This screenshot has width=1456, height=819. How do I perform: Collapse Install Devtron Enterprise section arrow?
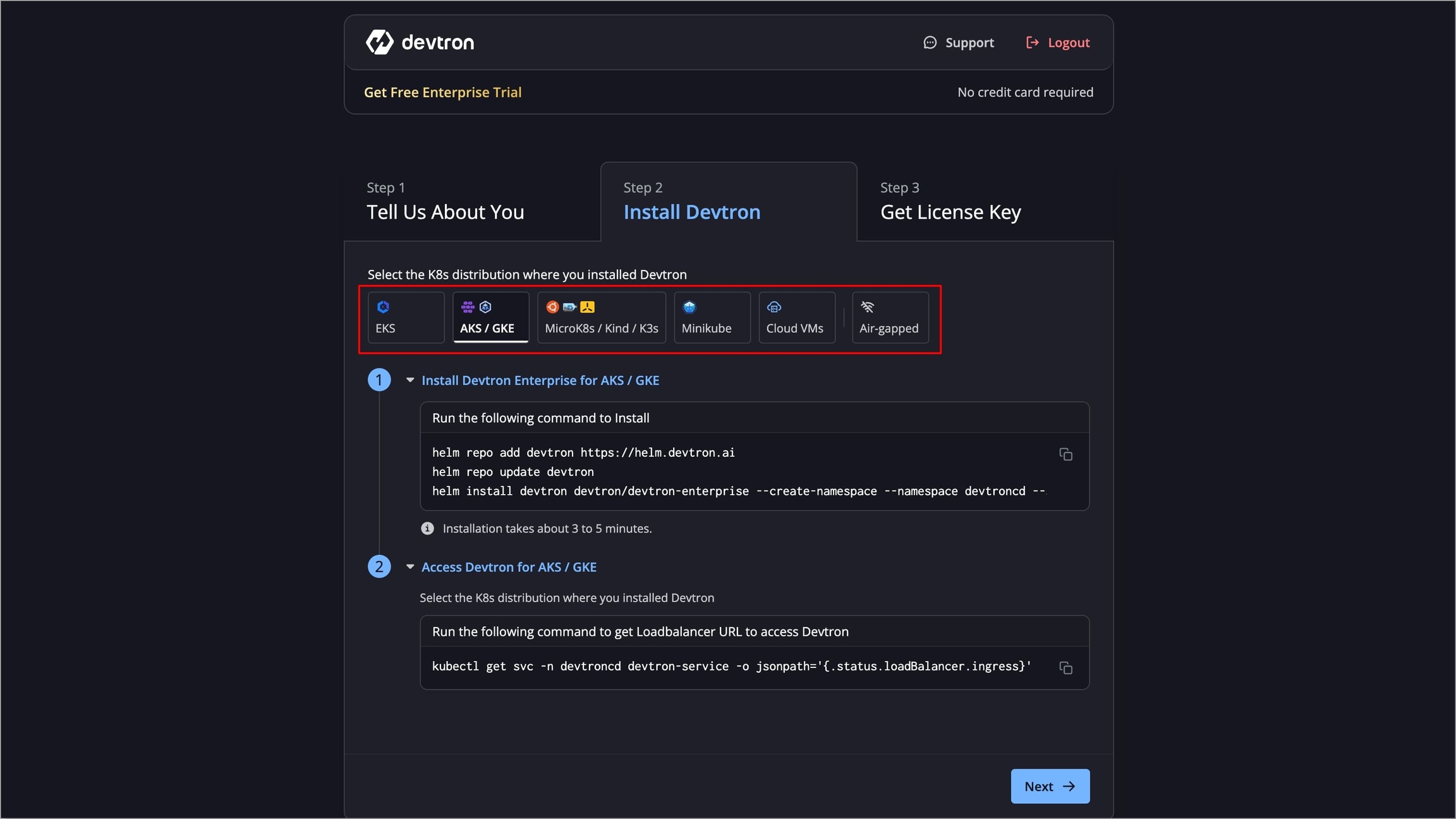pyautogui.click(x=410, y=380)
